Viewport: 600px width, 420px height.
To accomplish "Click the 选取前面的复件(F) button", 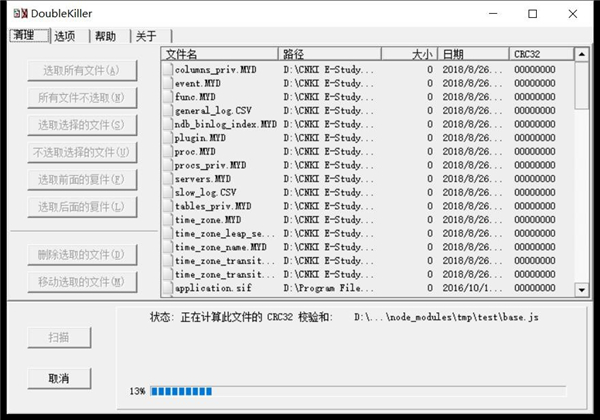I will pyautogui.click(x=82, y=180).
